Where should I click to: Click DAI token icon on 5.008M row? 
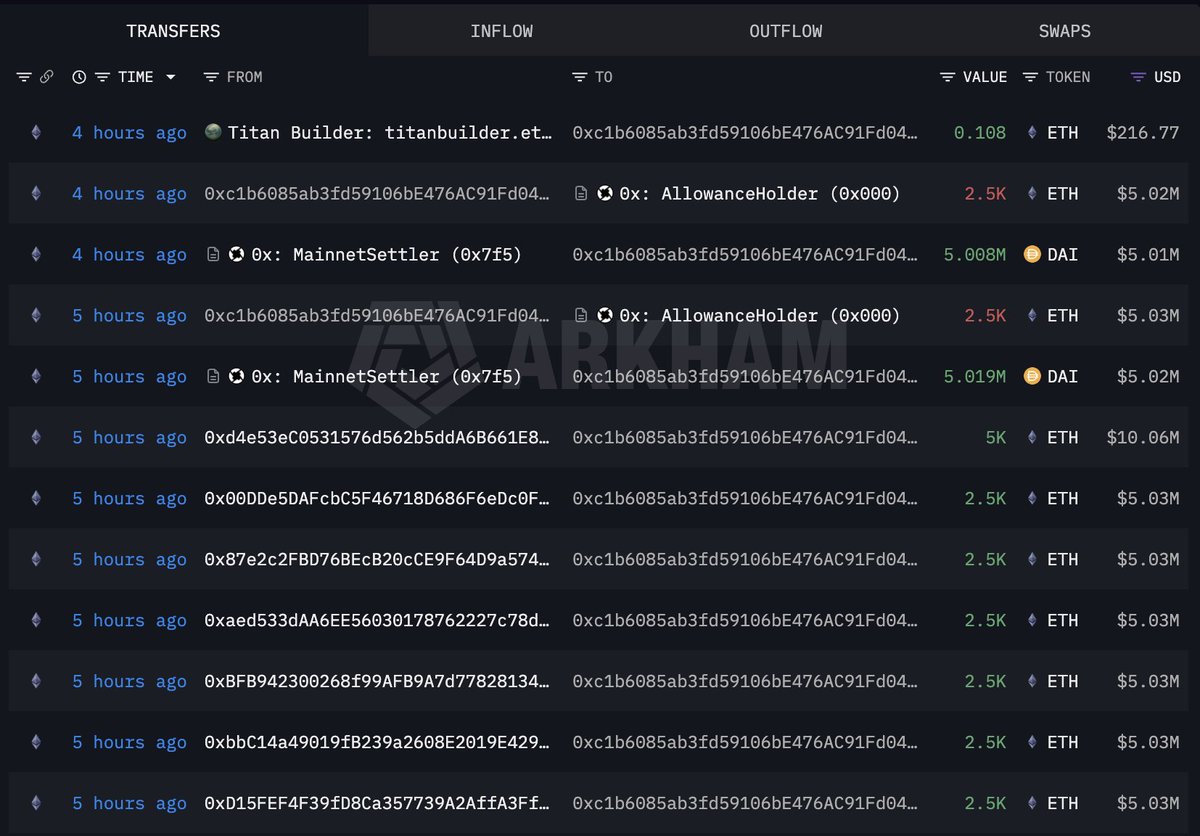point(1033,254)
